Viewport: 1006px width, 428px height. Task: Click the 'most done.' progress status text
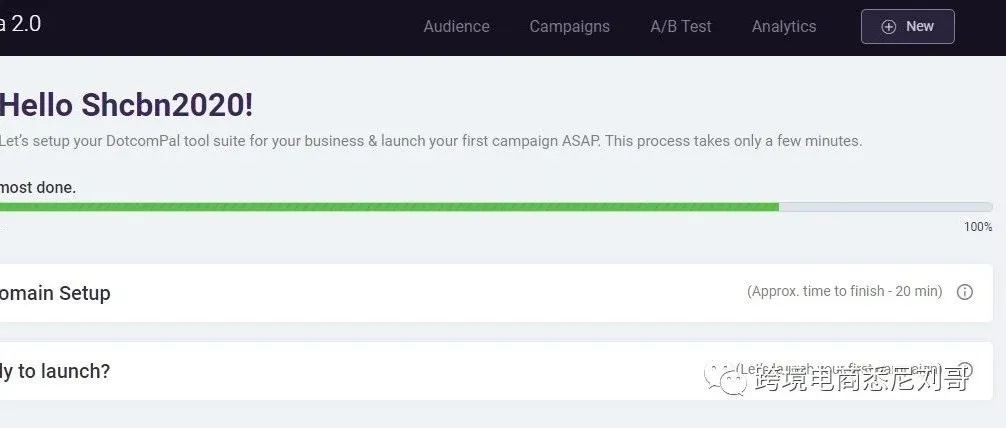pyautogui.click(x=38, y=187)
